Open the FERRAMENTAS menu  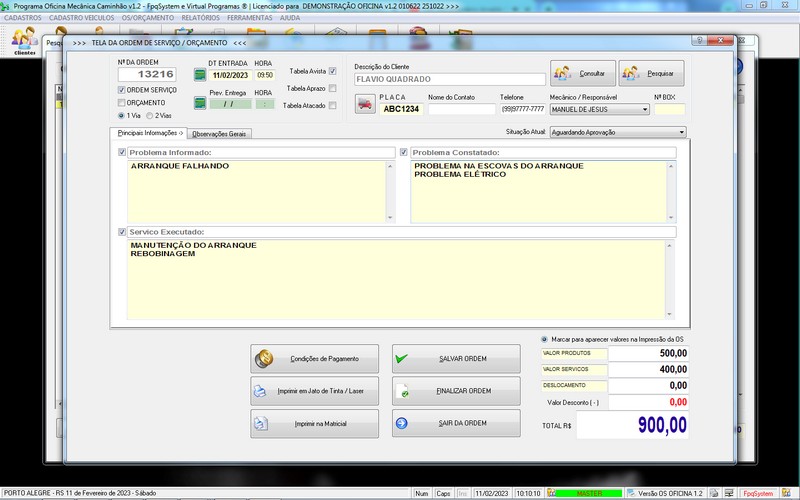coord(250,18)
